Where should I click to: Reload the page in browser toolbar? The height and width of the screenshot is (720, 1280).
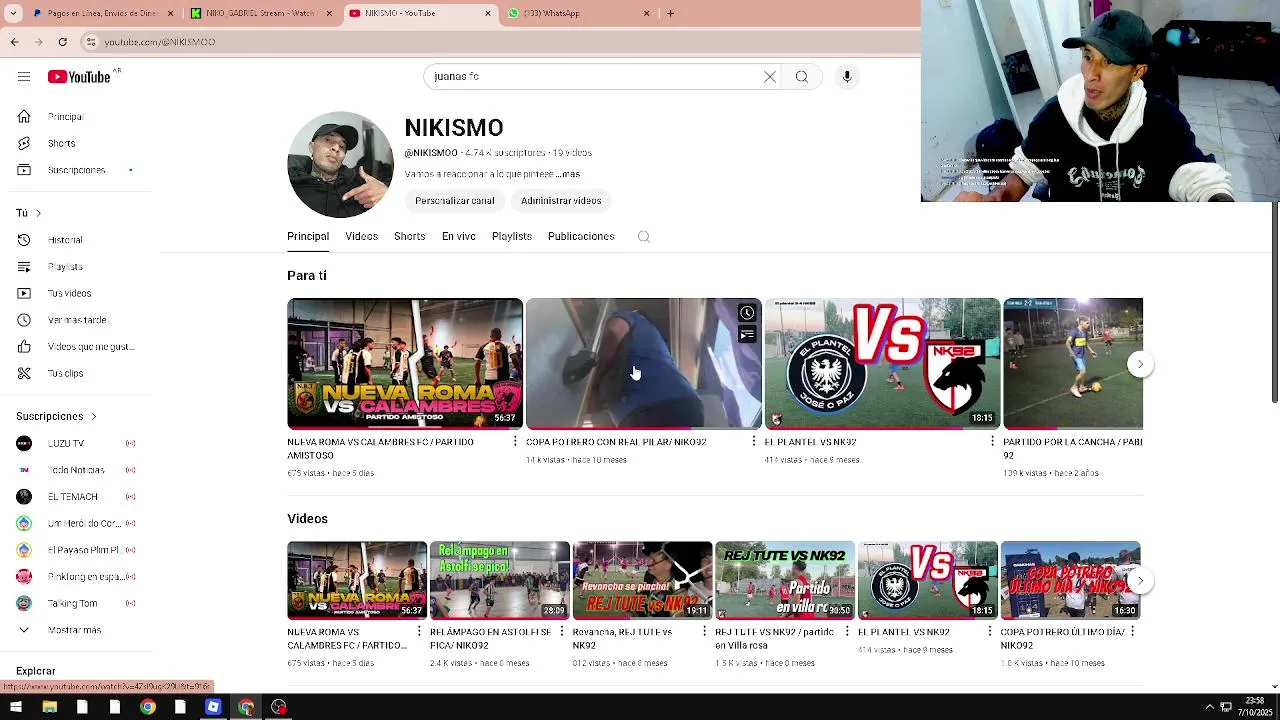coord(62,42)
